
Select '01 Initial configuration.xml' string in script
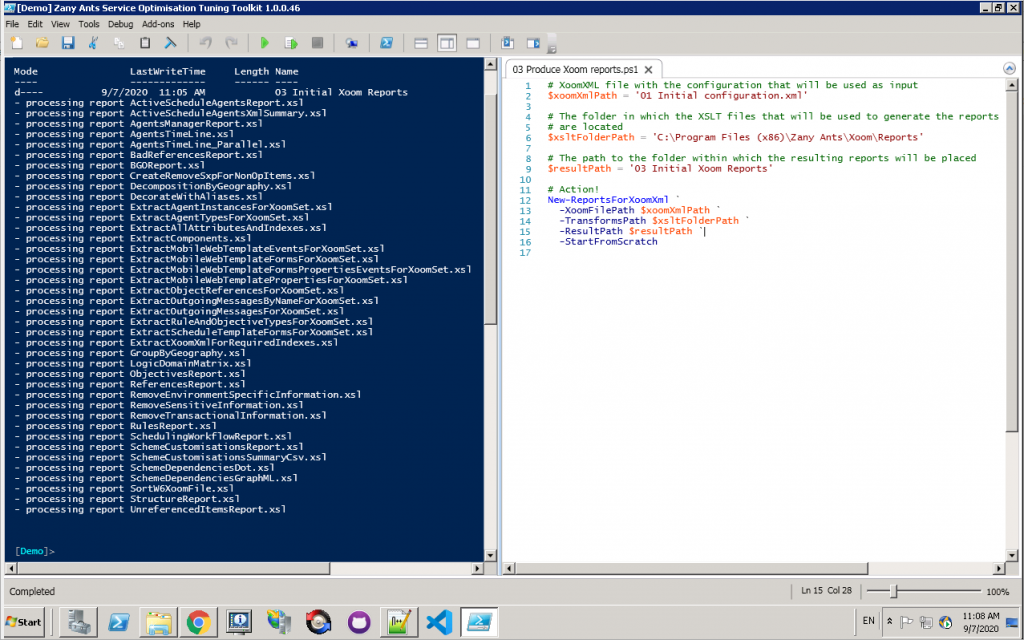coord(721,95)
